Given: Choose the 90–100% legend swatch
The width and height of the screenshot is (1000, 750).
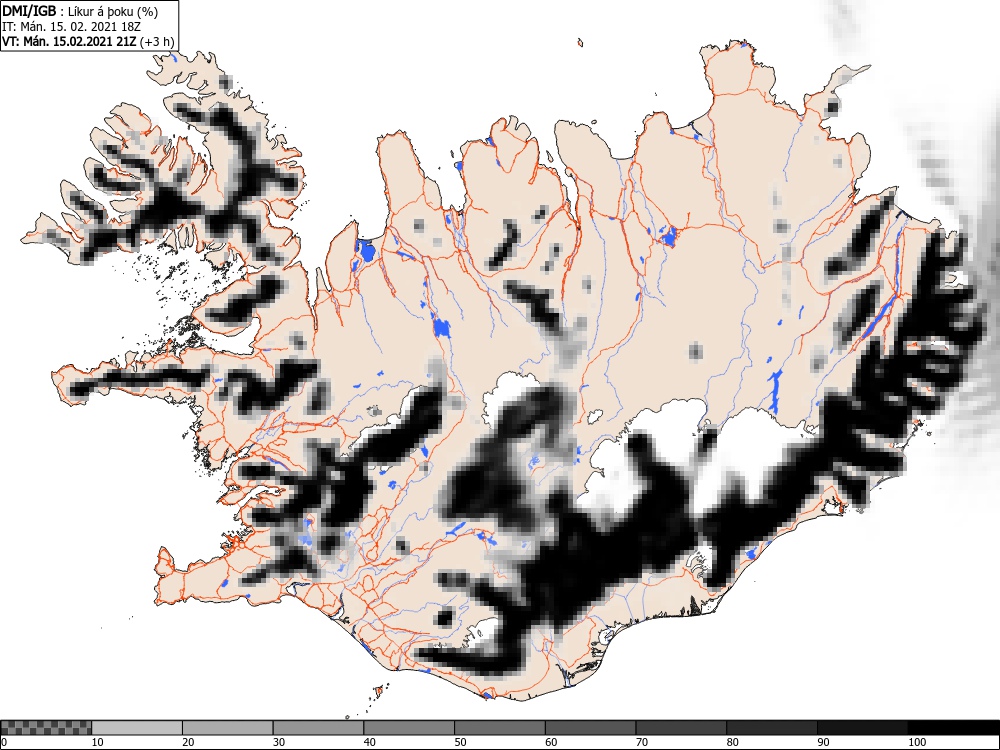Looking at the screenshot, I should (862, 728).
